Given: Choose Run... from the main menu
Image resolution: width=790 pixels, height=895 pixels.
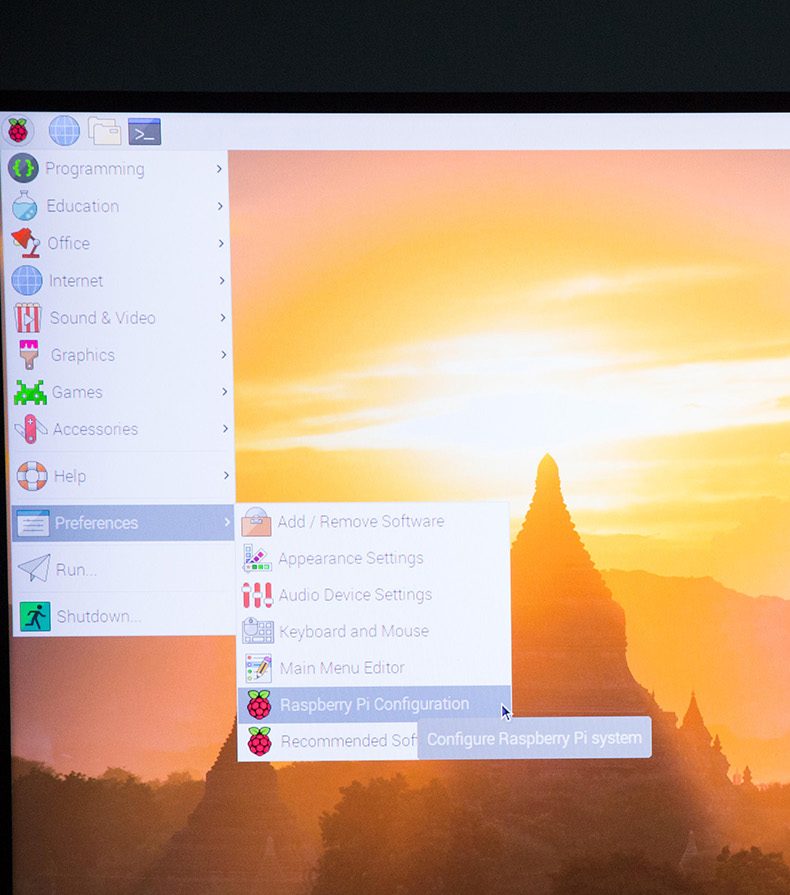Looking at the screenshot, I should [x=124, y=569].
